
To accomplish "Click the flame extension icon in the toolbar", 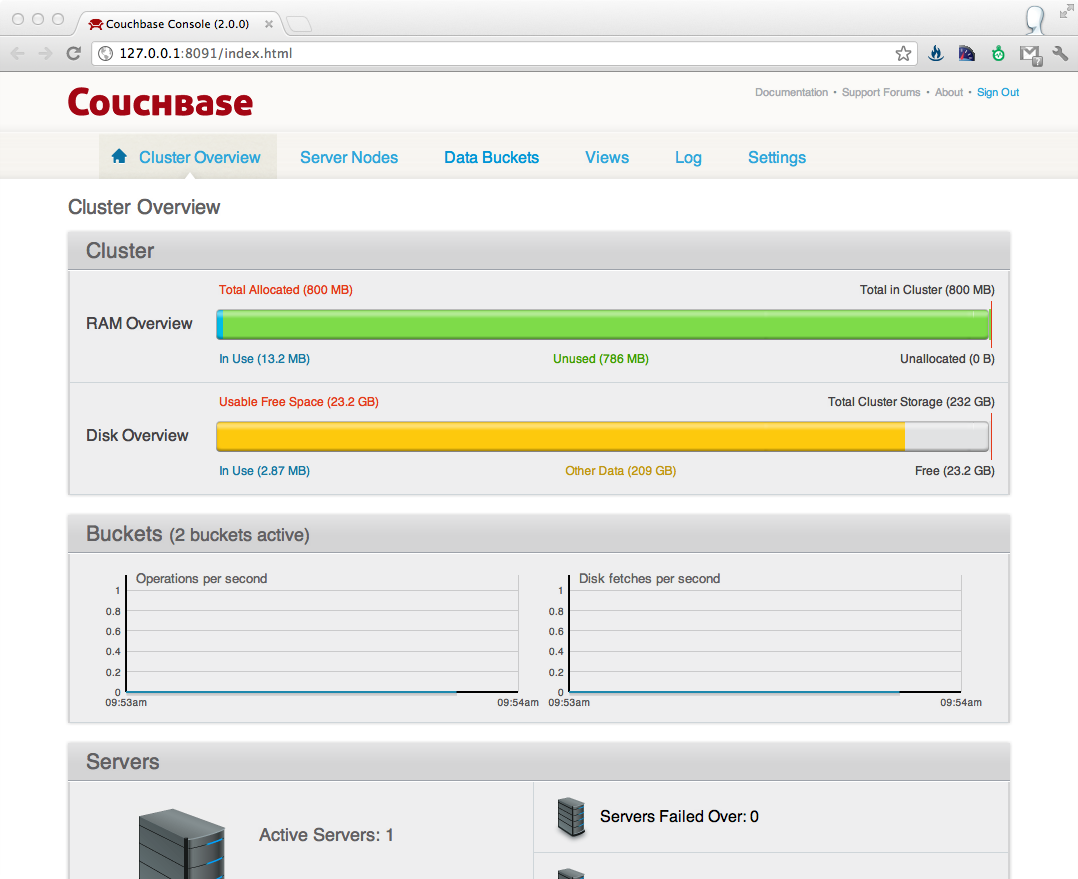I will tap(936, 54).
